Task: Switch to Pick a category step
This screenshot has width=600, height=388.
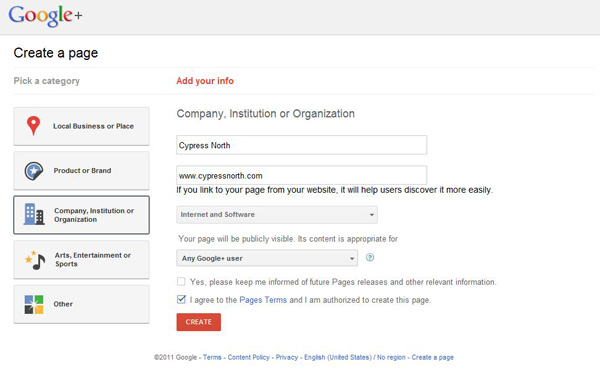Action: click(47, 81)
